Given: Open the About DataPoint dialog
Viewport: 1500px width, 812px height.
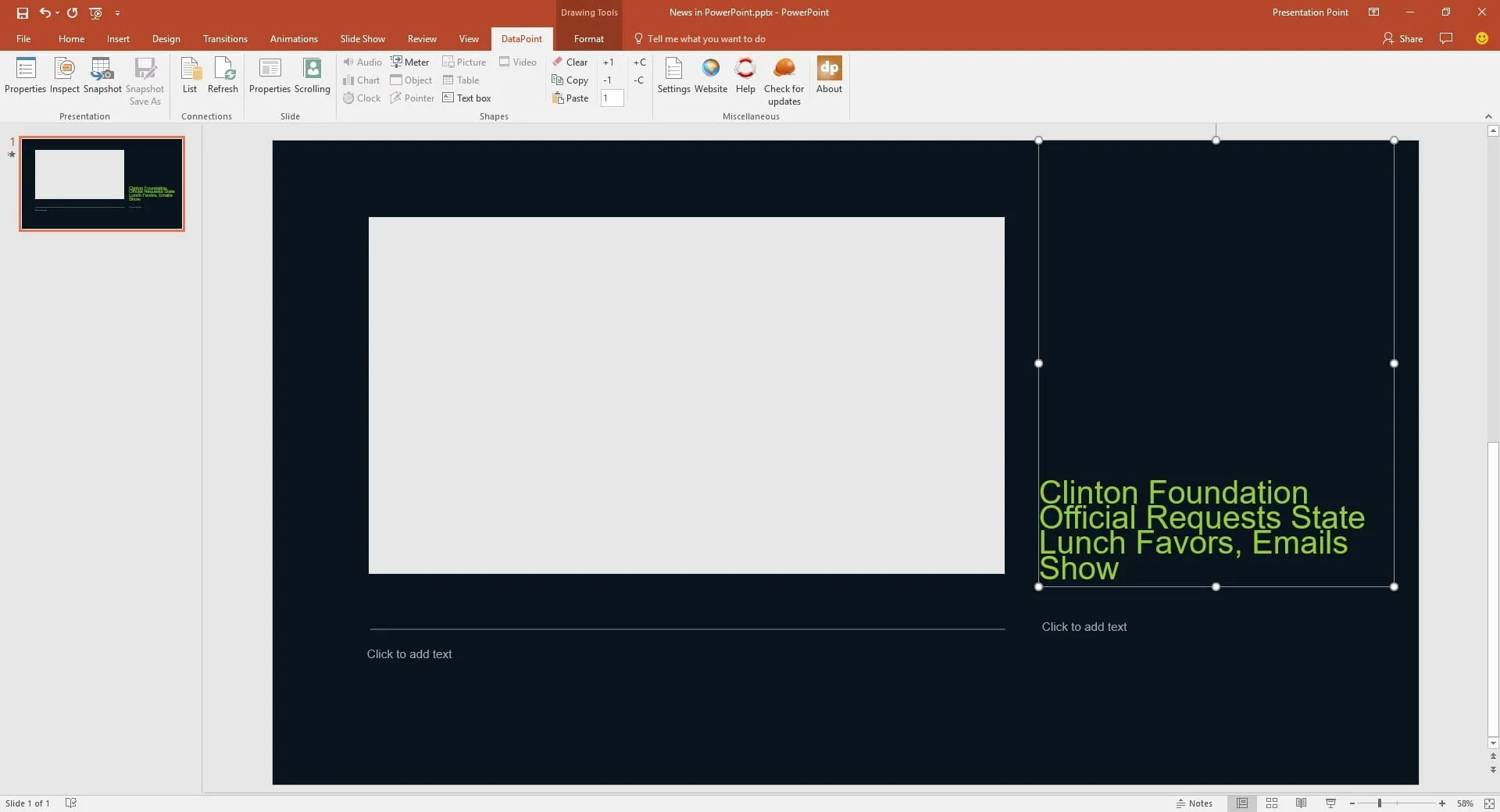Looking at the screenshot, I should point(829,76).
